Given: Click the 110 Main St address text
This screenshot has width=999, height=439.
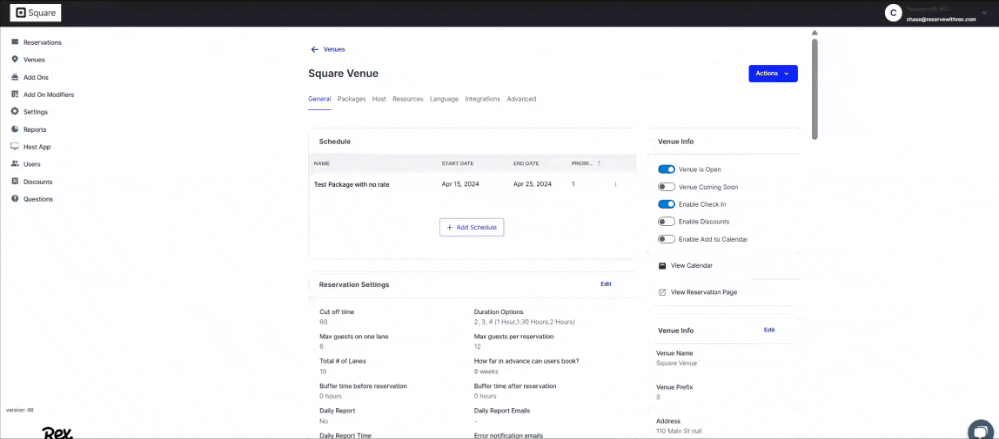Looking at the screenshot, I should click(x=679, y=431).
